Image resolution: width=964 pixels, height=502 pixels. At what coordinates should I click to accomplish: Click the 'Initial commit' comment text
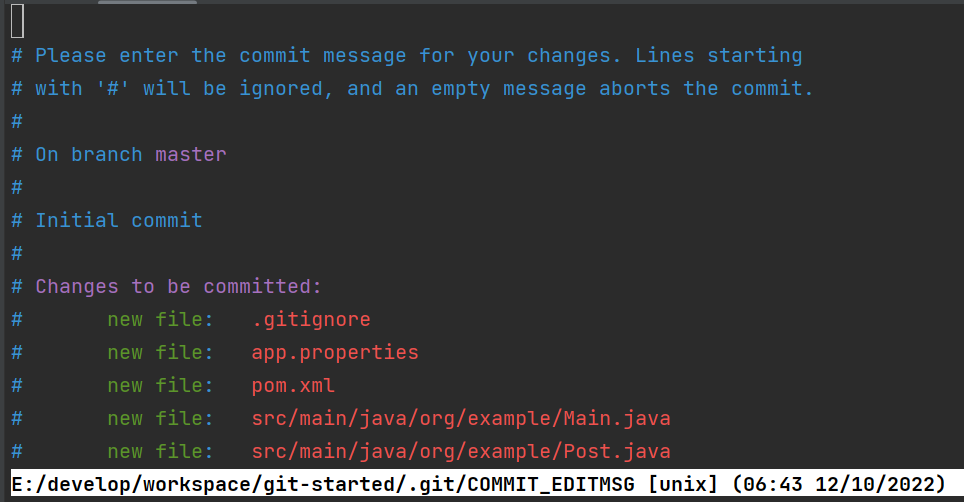tap(118, 221)
